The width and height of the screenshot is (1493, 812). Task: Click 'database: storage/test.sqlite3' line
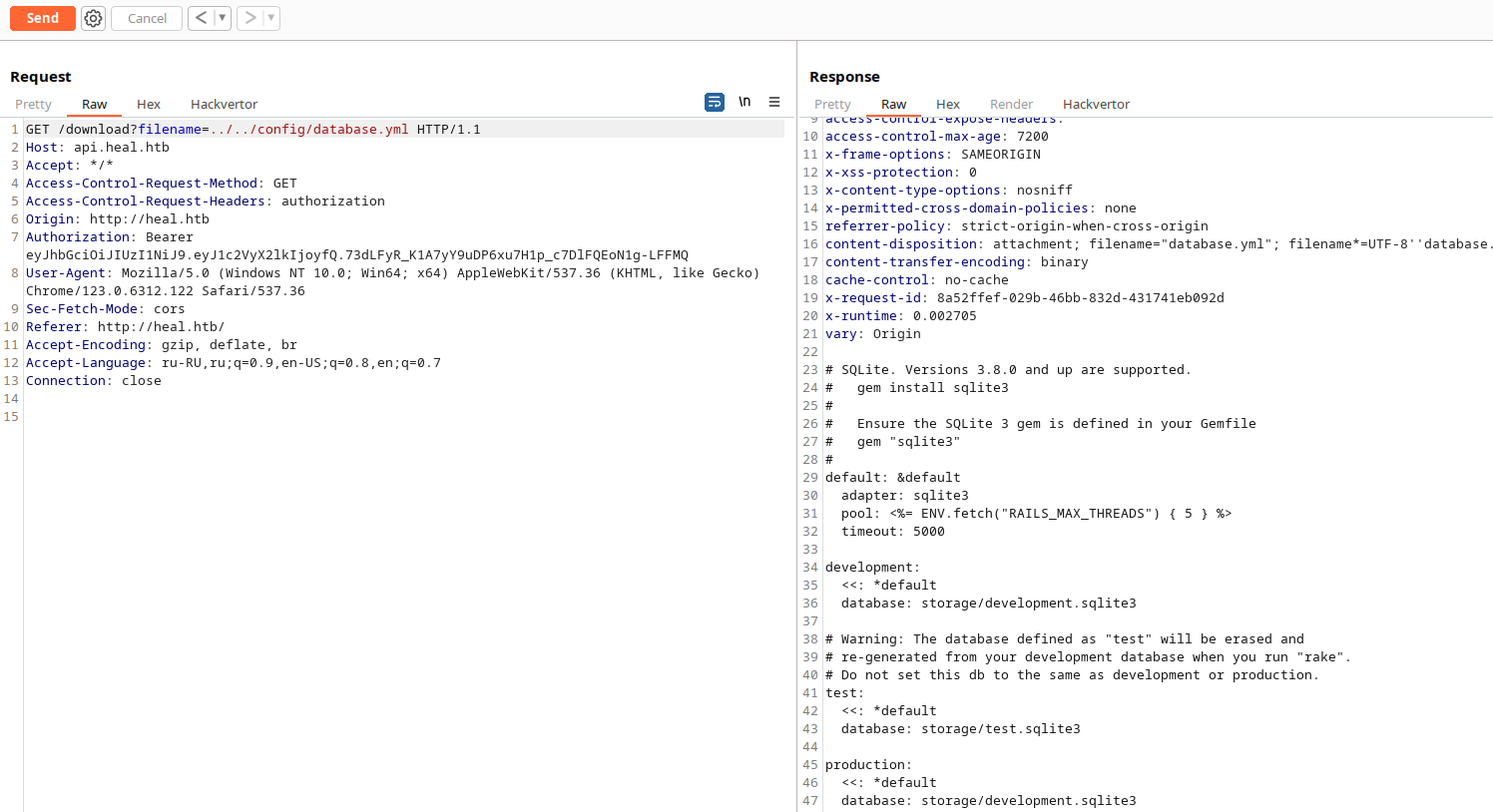961,729
